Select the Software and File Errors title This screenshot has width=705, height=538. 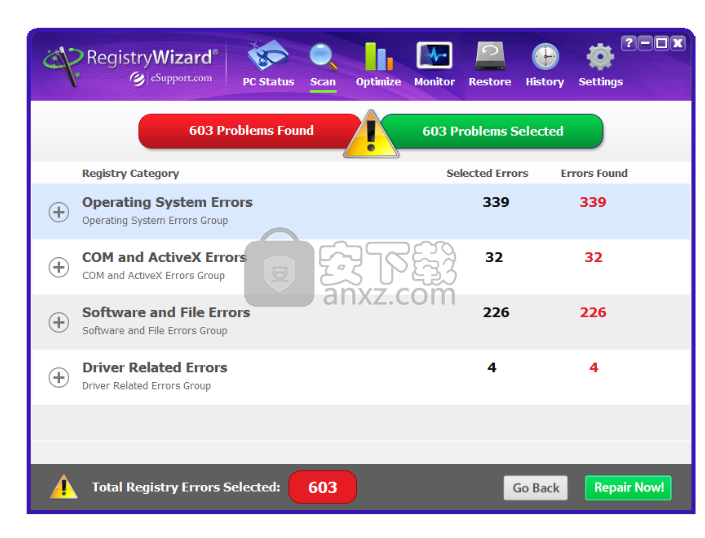[x=166, y=312]
